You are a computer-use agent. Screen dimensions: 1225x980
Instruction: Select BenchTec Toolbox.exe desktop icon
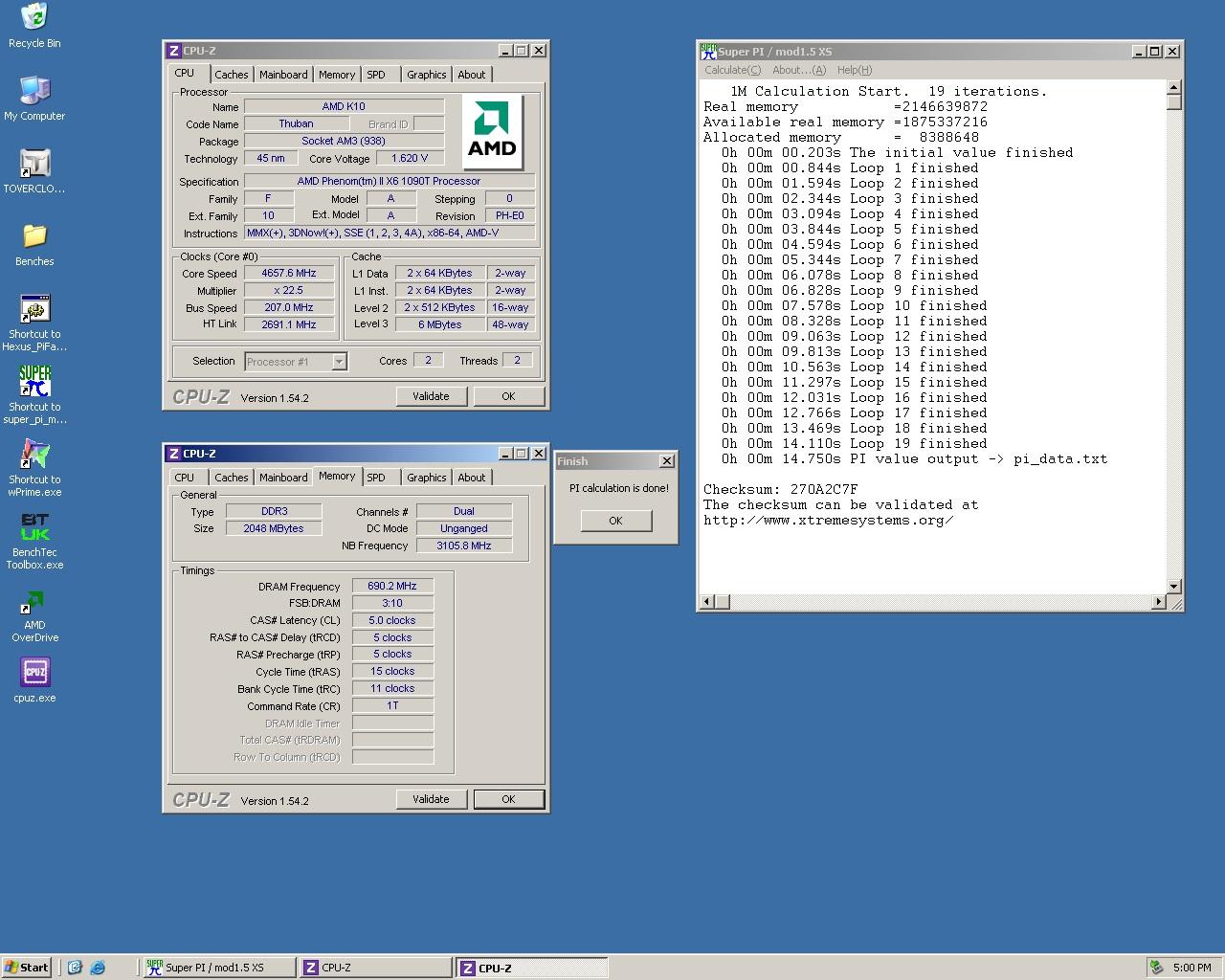coord(34,541)
